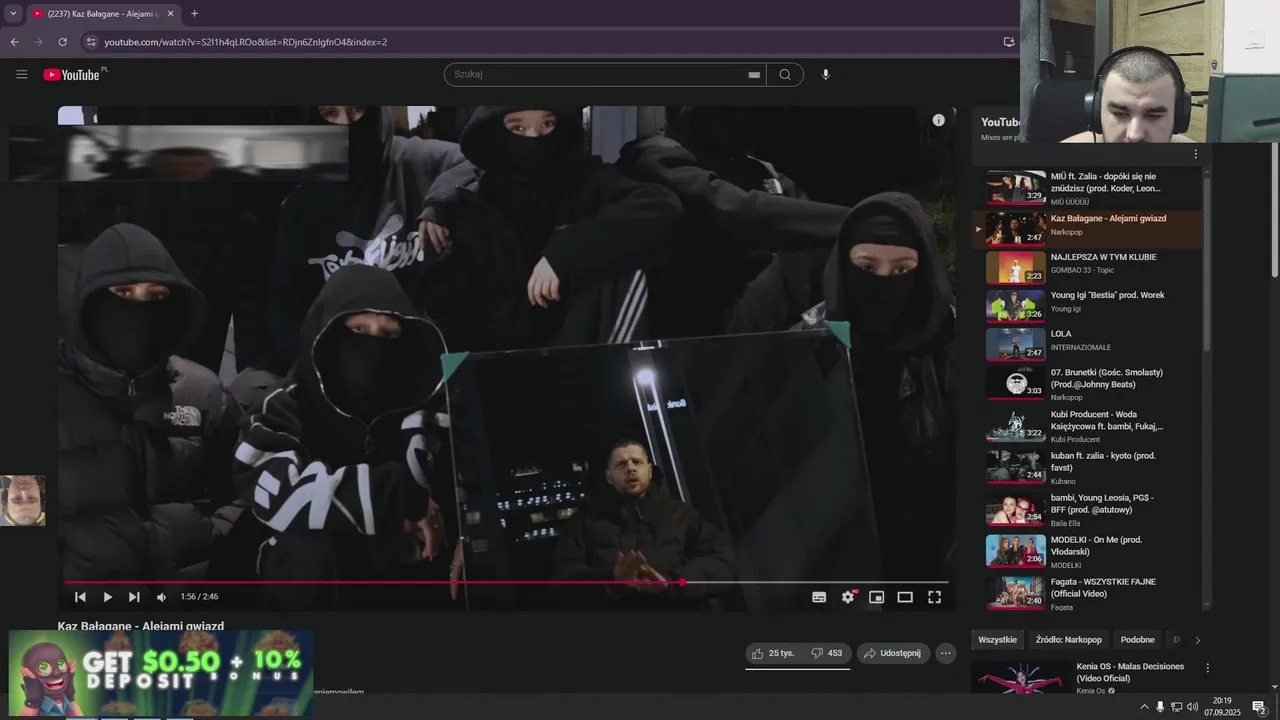Show video info card icon
Image resolution: width=1280 pixels, height=720 pixels.
pos(938,120)
